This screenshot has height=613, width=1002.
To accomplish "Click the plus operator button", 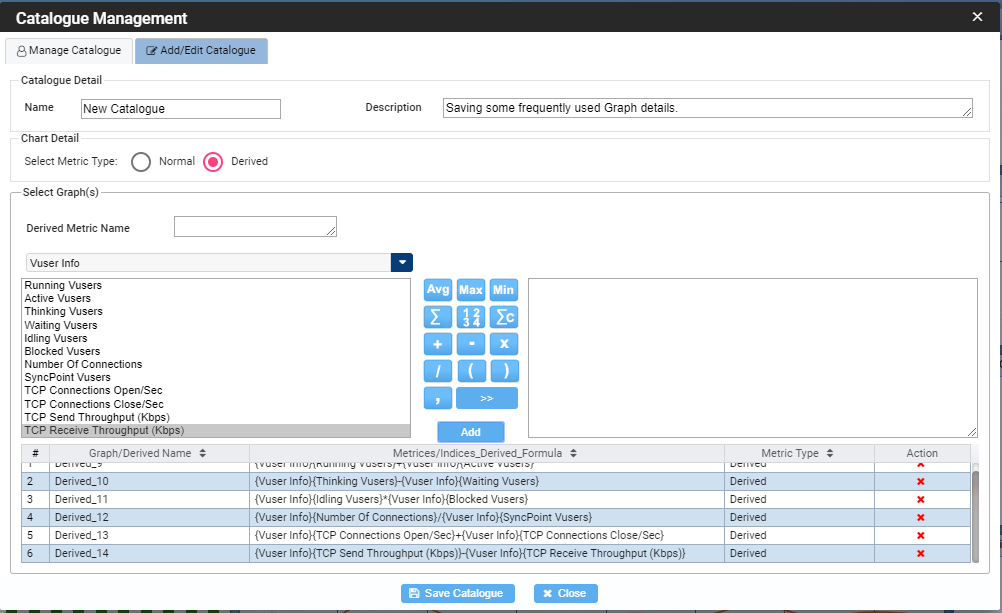I will click(x=438, y=344).
